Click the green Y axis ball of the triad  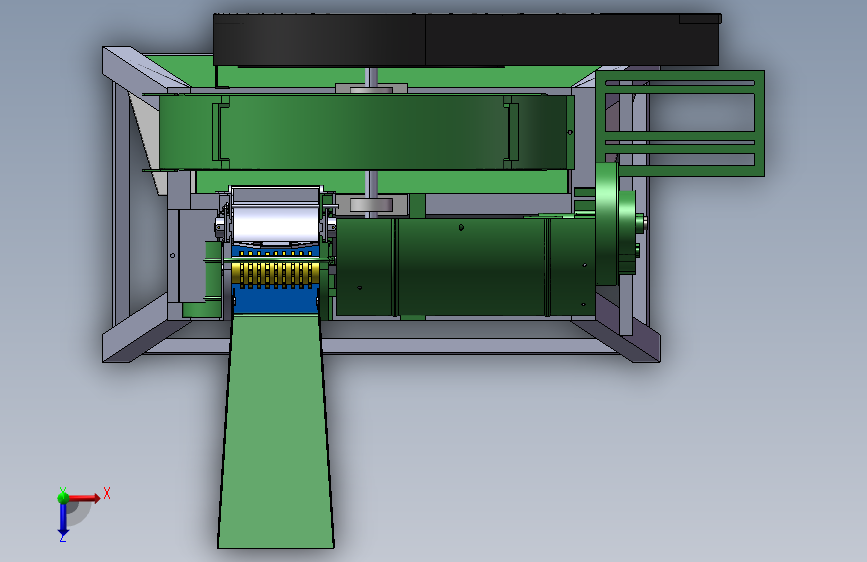63,497
